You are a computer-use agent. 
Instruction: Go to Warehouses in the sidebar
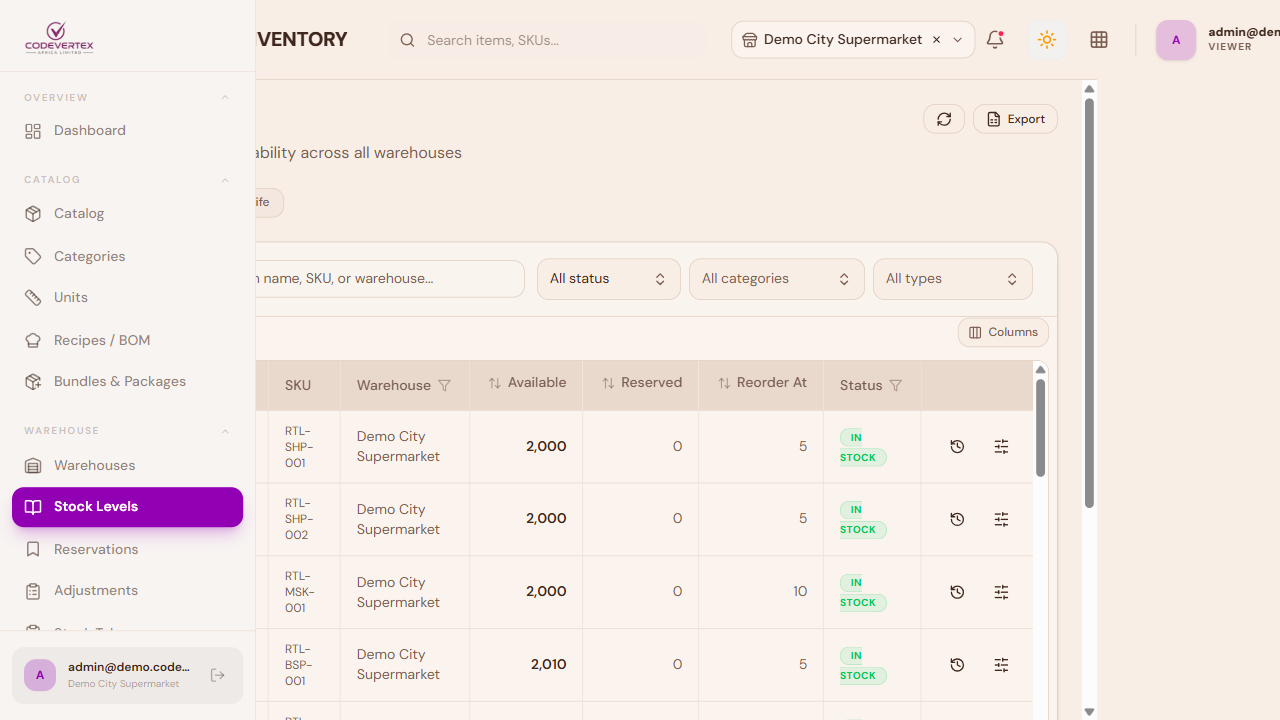pyautogui.click(x=127, y=466)
